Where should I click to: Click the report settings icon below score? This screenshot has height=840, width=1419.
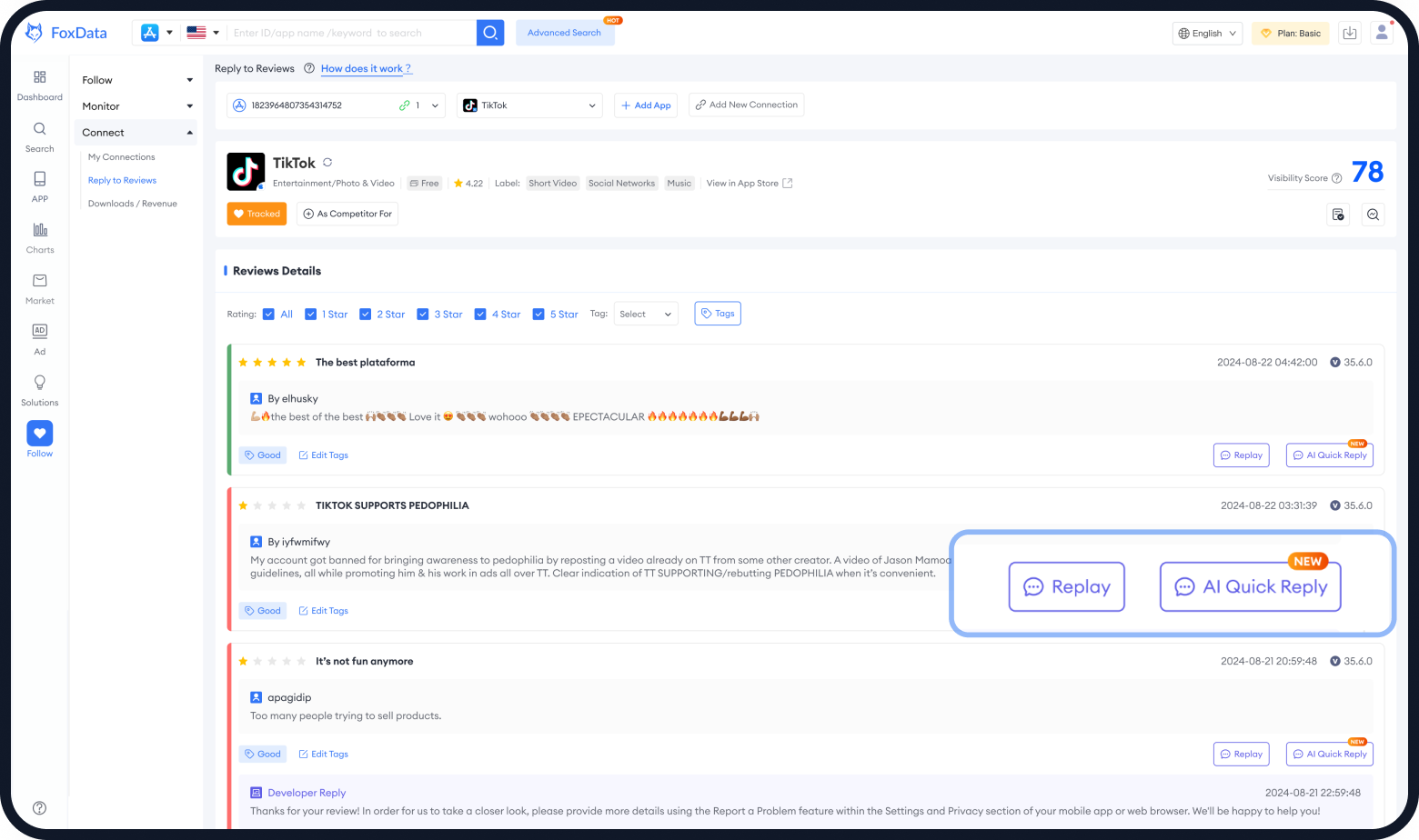[1338, 215]
